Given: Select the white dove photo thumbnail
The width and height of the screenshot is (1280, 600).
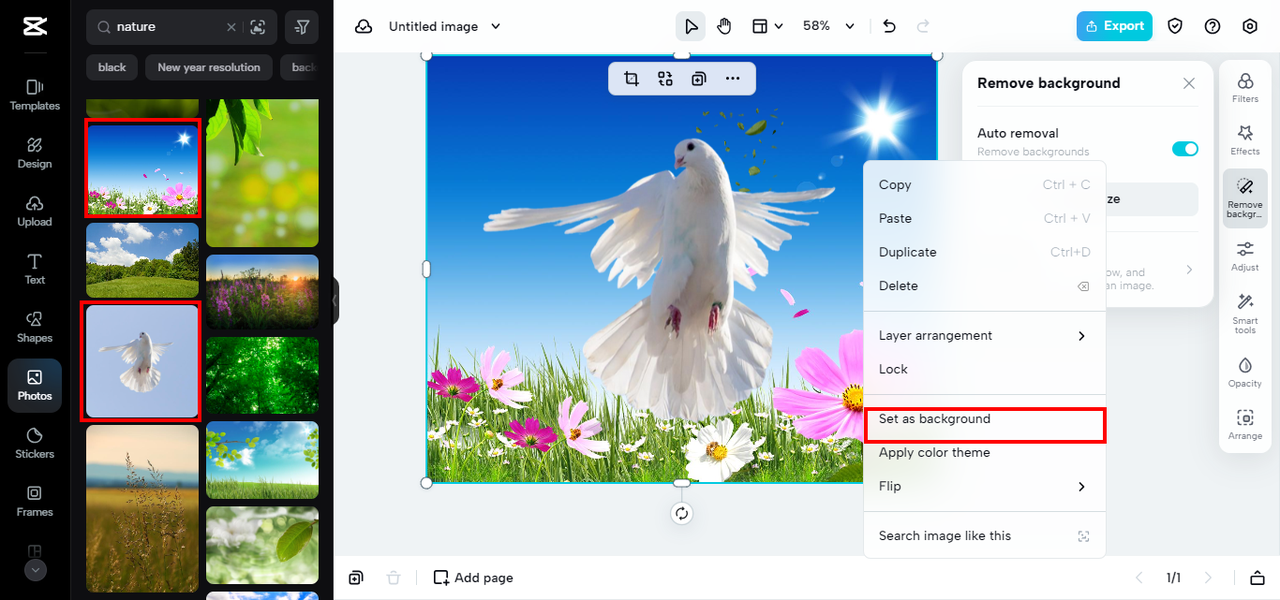Looking at the screenshot, I should [x=142, y=361].
